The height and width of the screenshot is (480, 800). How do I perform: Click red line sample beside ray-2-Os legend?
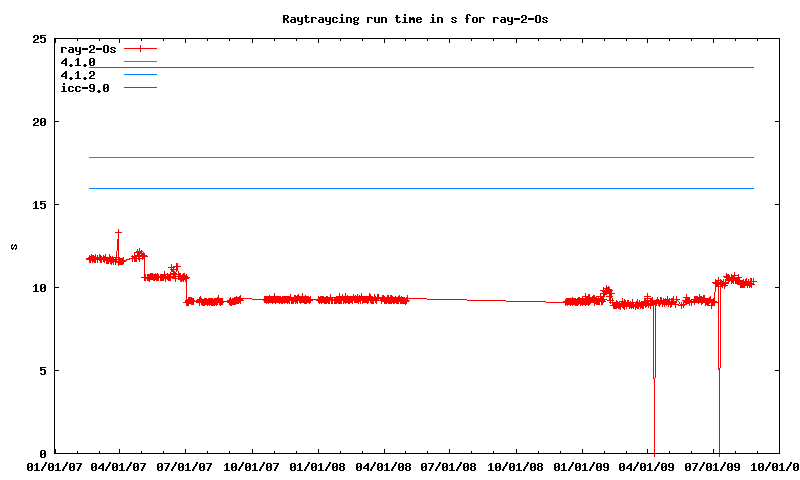141,48
